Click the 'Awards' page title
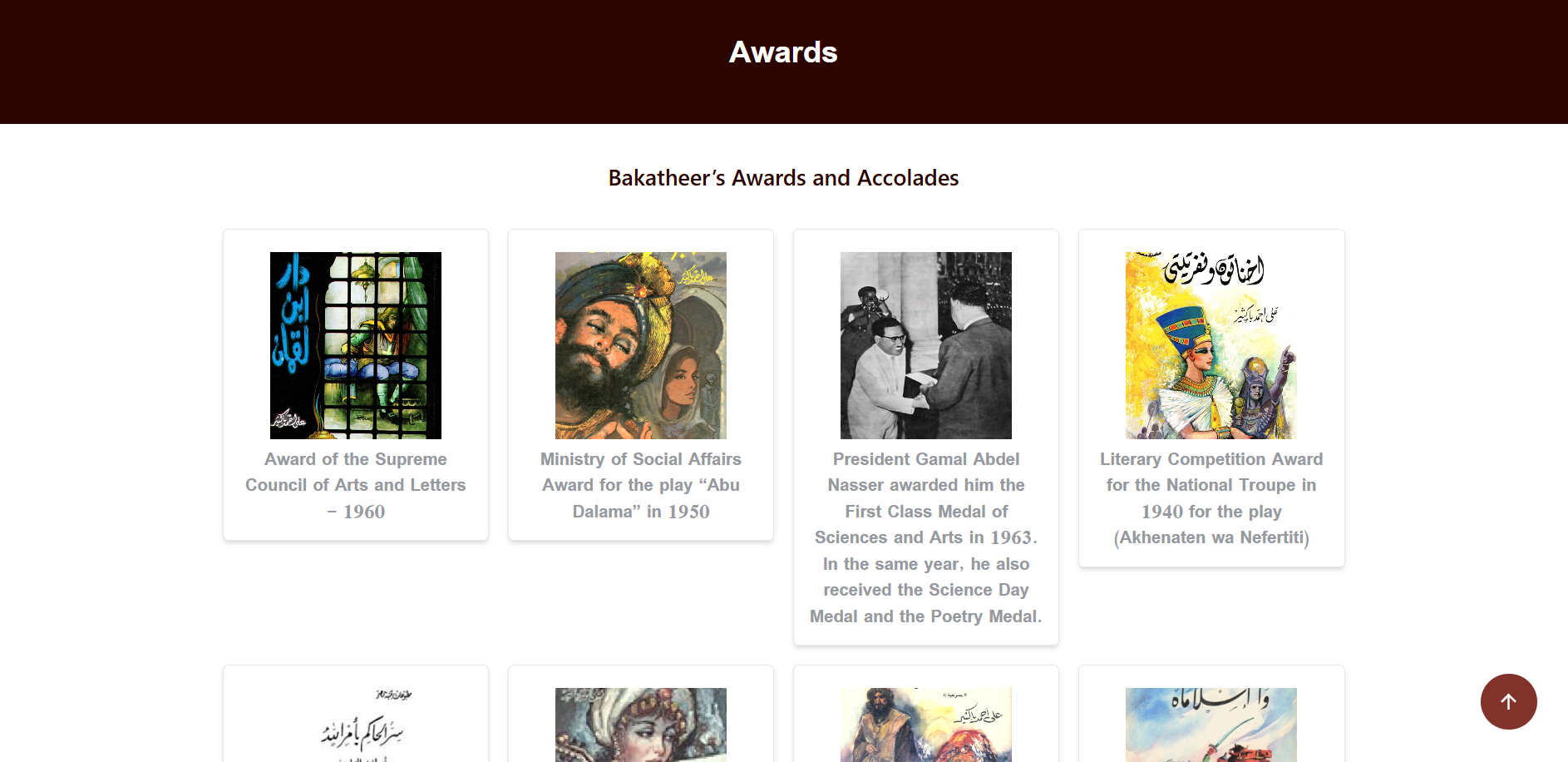The width and height of the screenshot is (1568, 762). (x=783, y=52)
